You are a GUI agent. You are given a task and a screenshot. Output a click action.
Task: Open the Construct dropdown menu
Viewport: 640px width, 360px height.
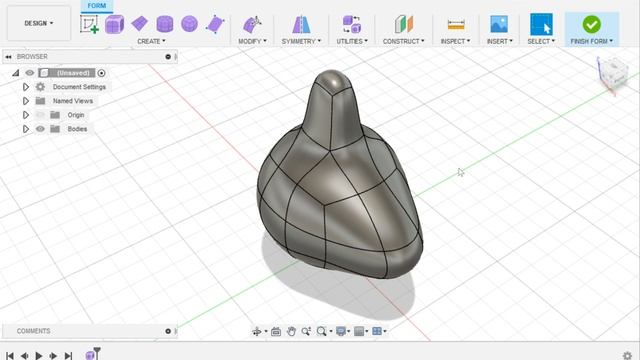point(403,41)
